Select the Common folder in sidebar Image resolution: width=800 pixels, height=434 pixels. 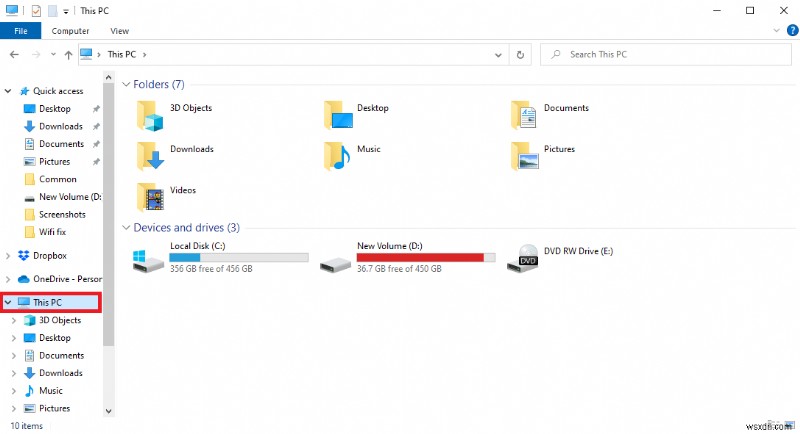[x=58, y=179]
